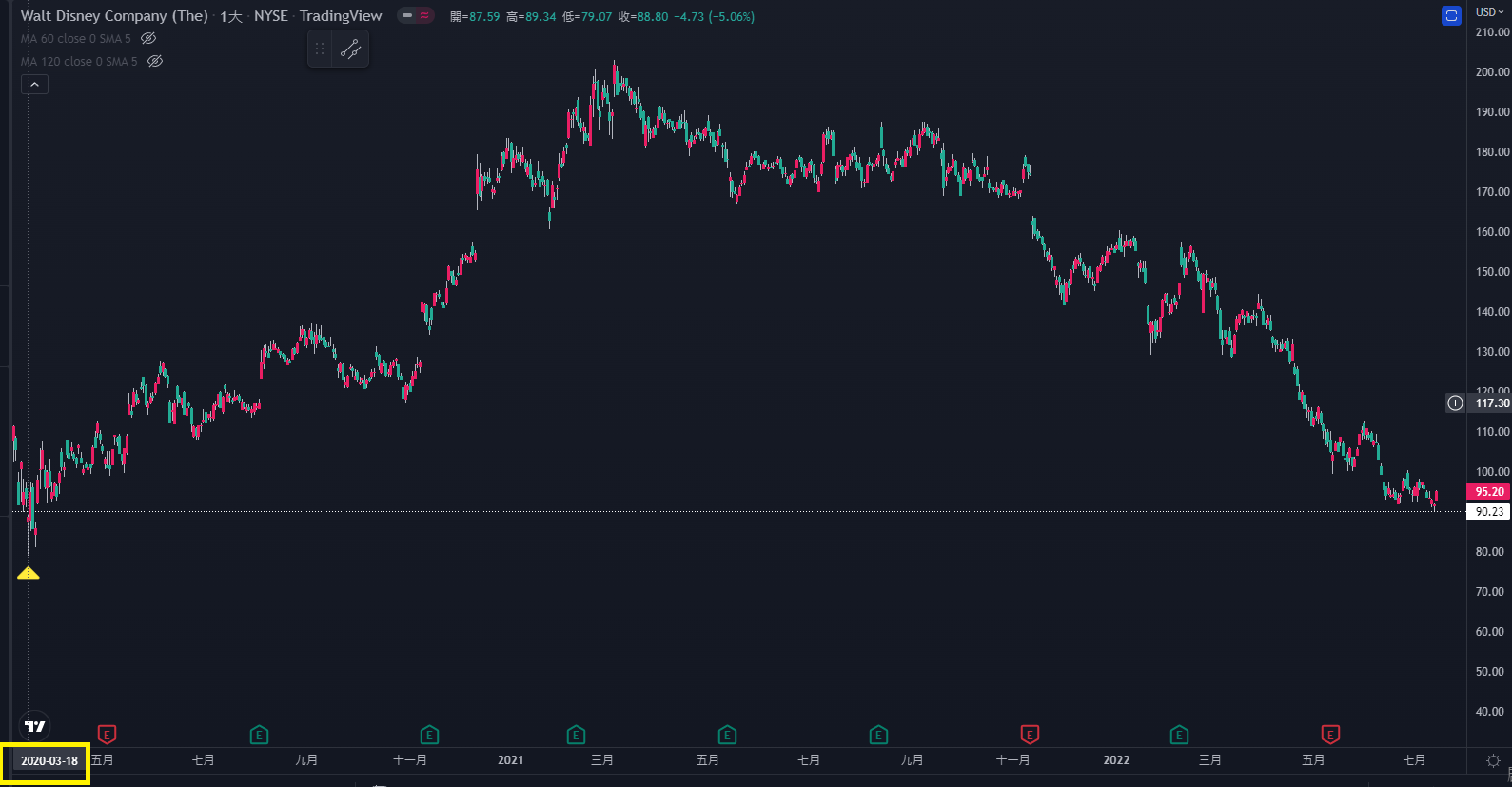Open green earnings marker between 2022 and 三月
The width and height of the screenshot is (1512, 787).
(x=1179, y=735)
